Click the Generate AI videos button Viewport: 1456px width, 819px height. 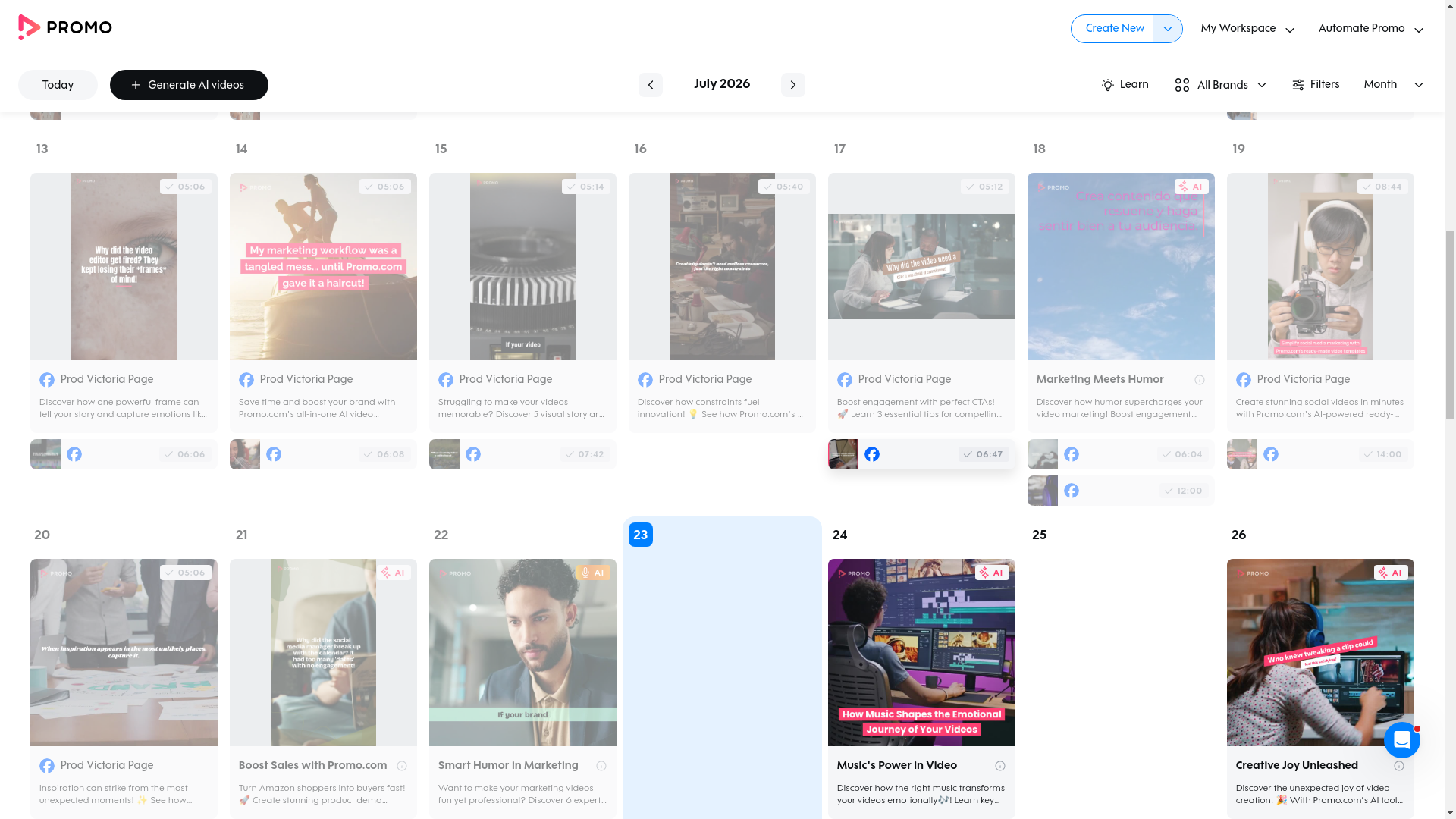point(189,85)
